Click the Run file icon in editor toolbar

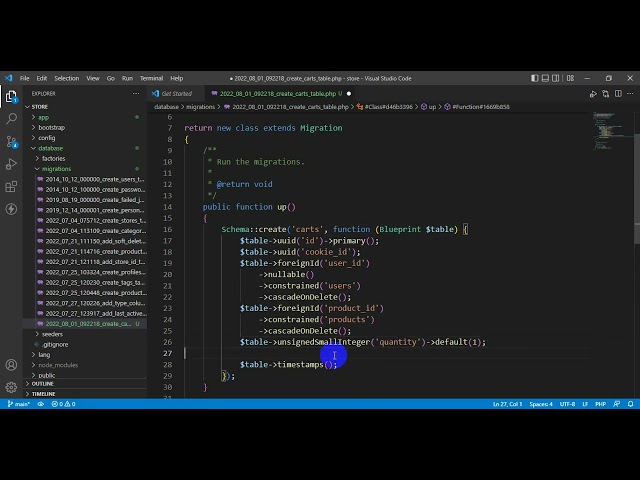[x=593, y=94]
